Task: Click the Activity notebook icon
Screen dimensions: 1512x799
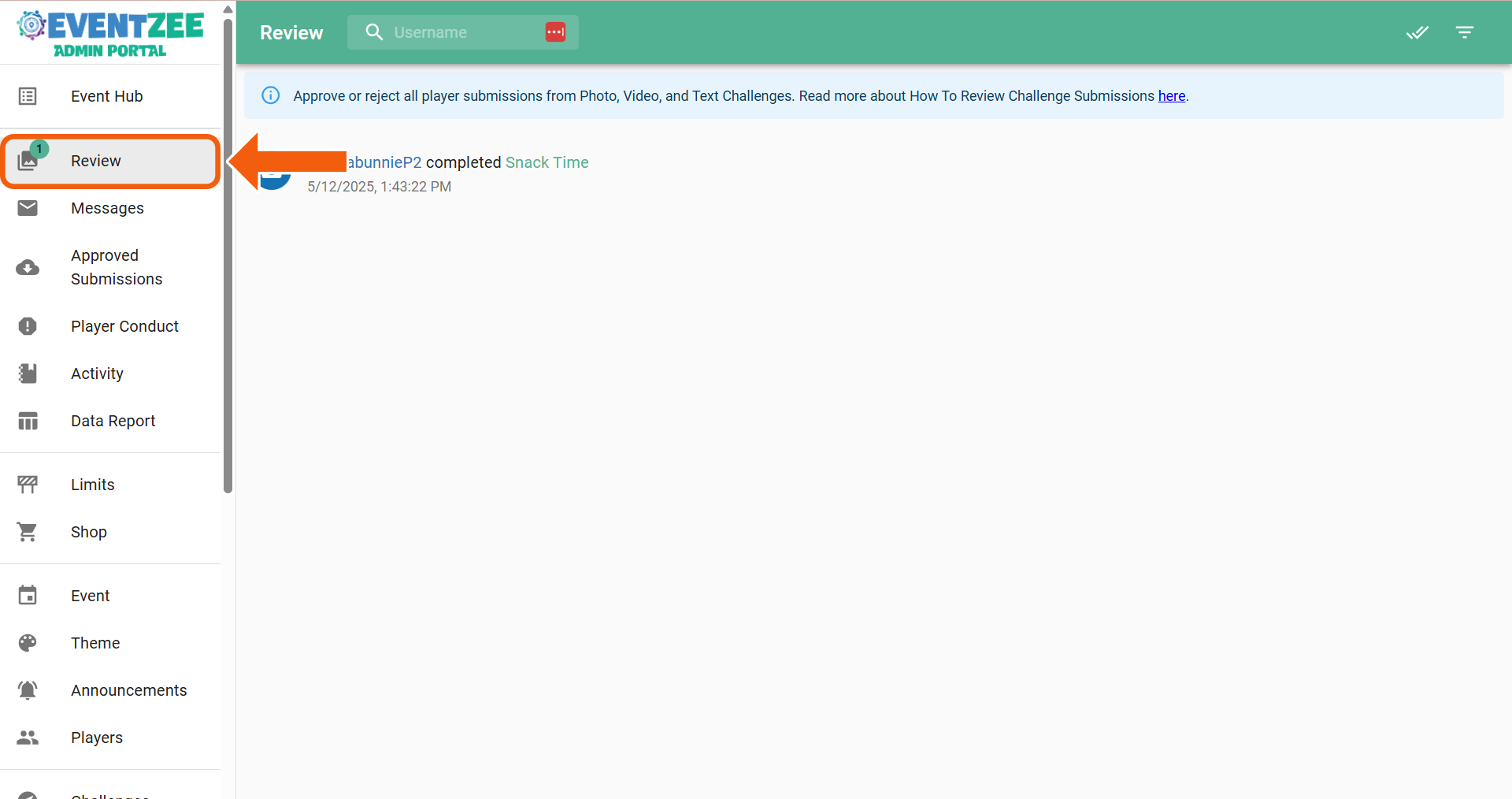Action: (x=28, y=373)
